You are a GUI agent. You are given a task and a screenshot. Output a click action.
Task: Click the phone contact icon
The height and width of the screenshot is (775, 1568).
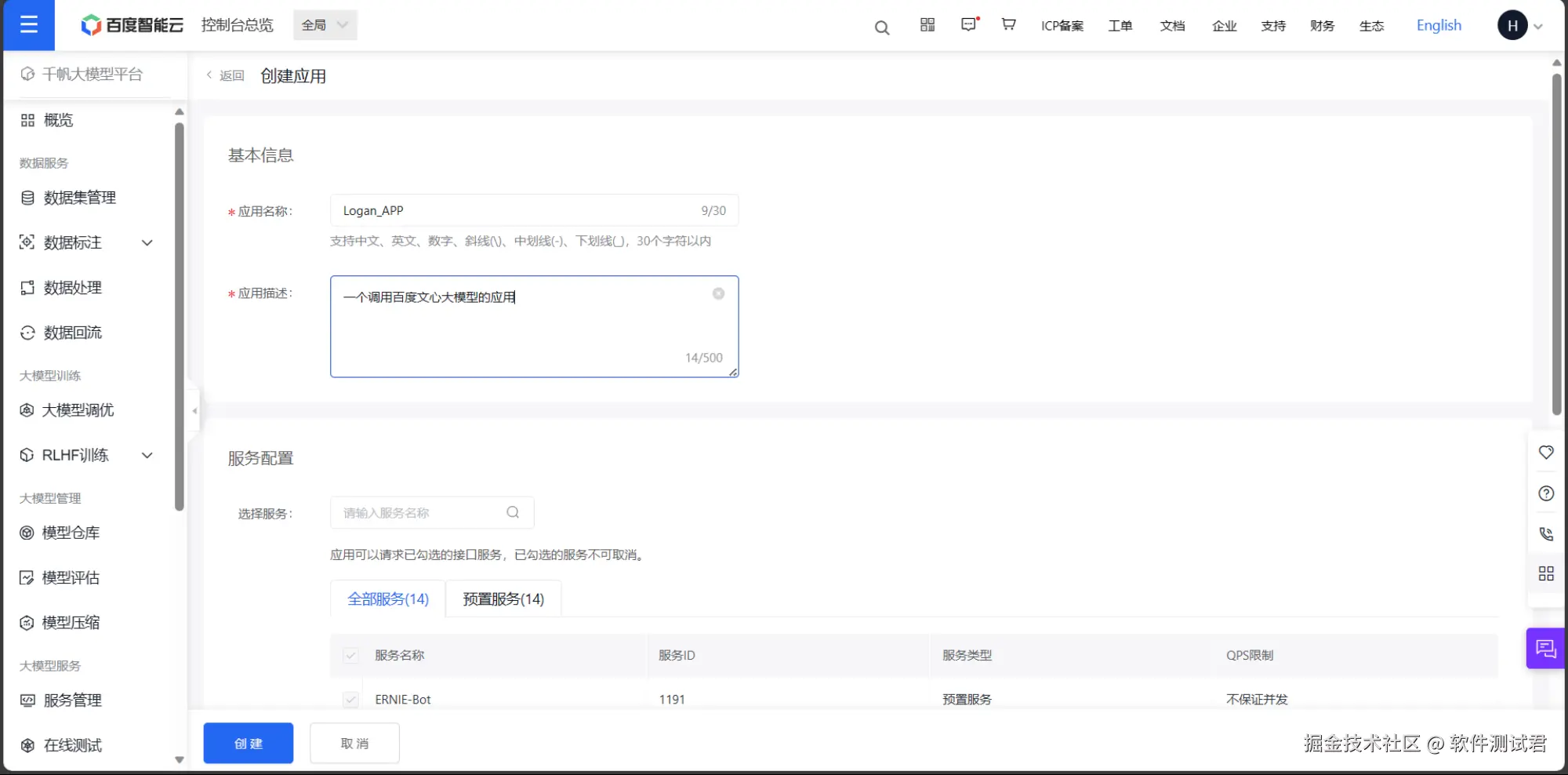coord(1546,534)
